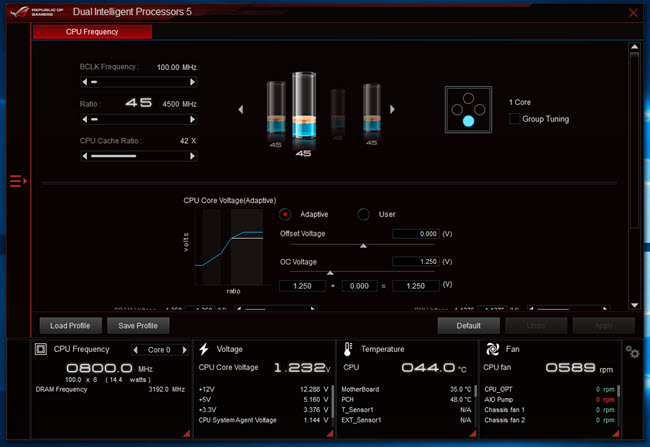Screen dimensions: 650x447
Task: Select the User voltage radio button
Action: (364, 214)
